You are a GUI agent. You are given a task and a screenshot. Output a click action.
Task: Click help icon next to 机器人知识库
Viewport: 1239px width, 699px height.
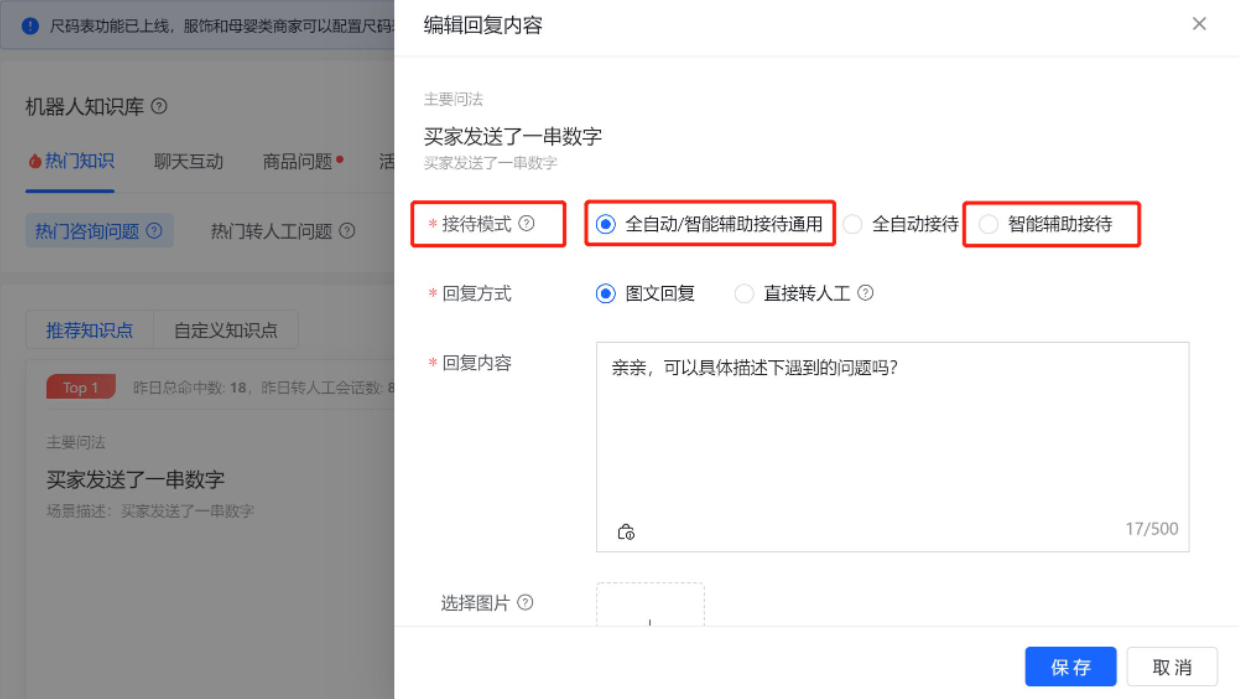point(159,106)
